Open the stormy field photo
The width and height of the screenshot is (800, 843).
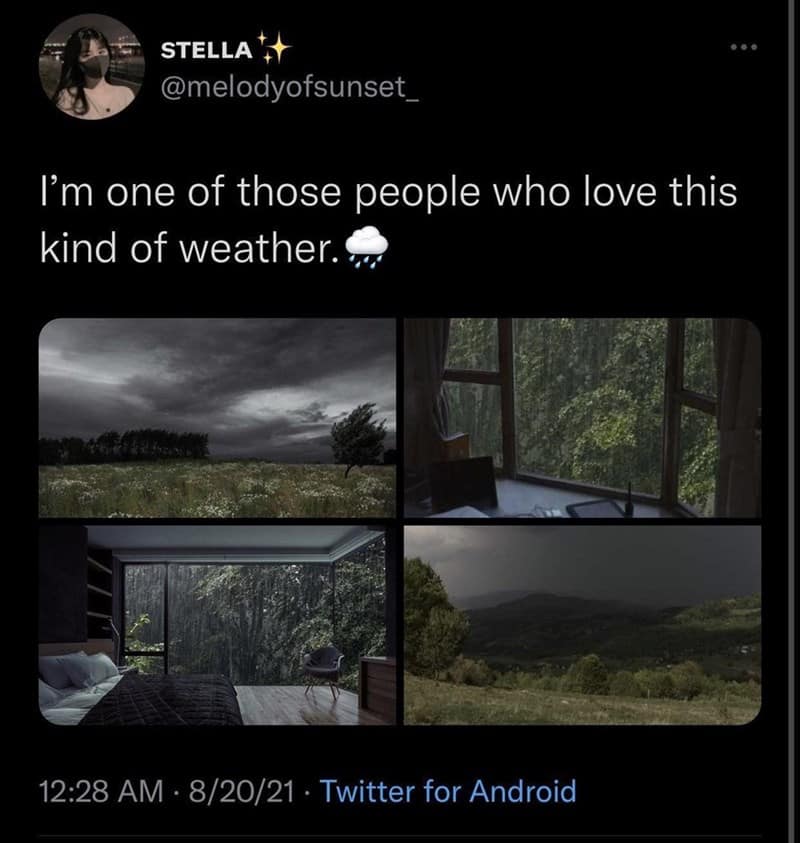218,418
